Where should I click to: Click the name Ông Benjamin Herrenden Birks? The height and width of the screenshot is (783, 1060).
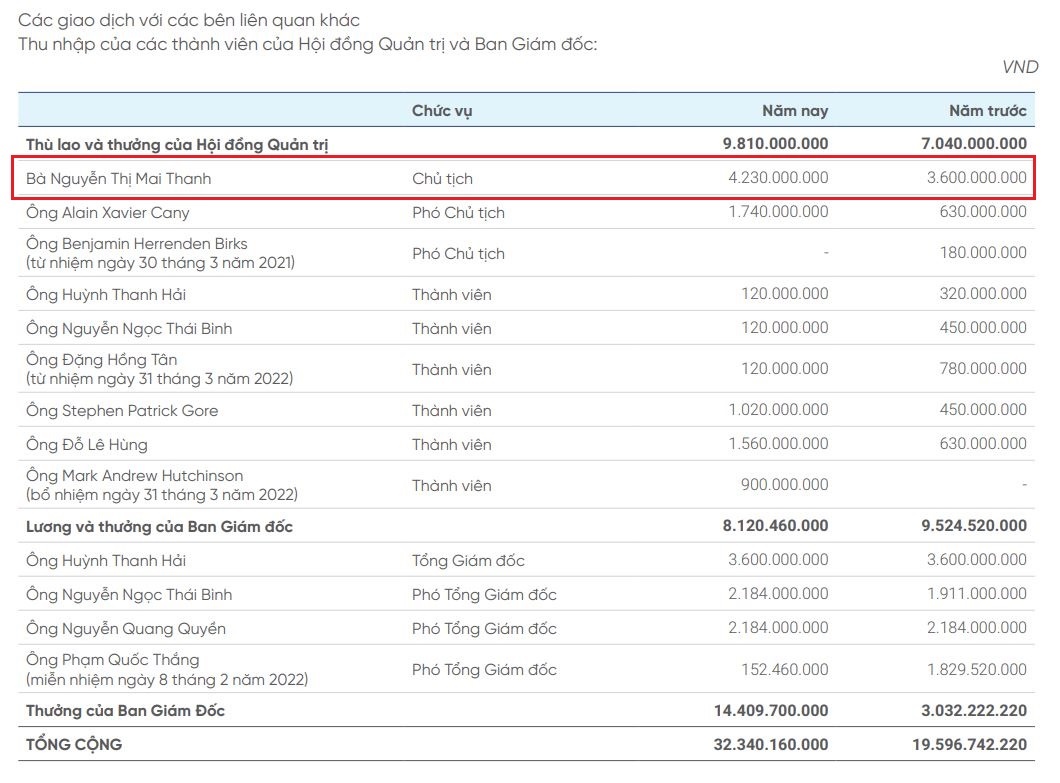point(137,244)
